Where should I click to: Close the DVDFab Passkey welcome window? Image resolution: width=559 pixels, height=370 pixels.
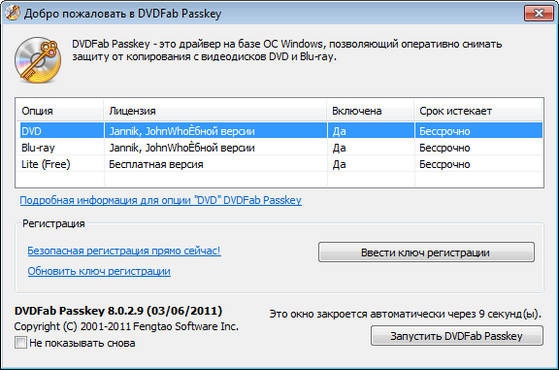click(539, 13)
